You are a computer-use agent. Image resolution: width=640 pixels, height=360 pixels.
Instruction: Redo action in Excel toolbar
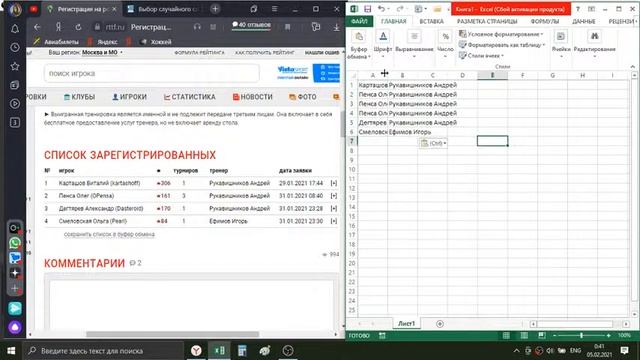coord(400,9)
